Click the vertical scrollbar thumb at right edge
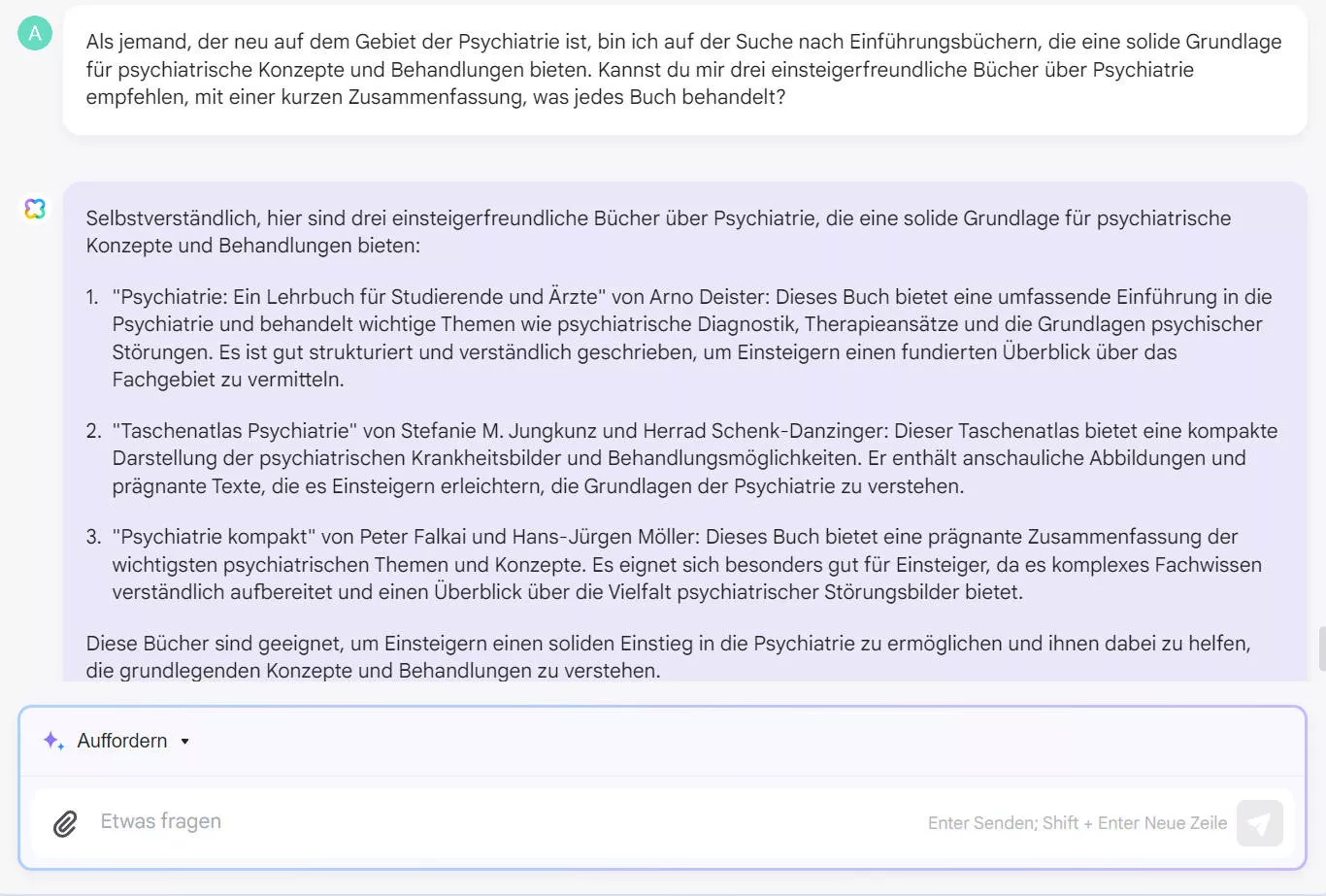1326x896 pixels. (1322, 648)
